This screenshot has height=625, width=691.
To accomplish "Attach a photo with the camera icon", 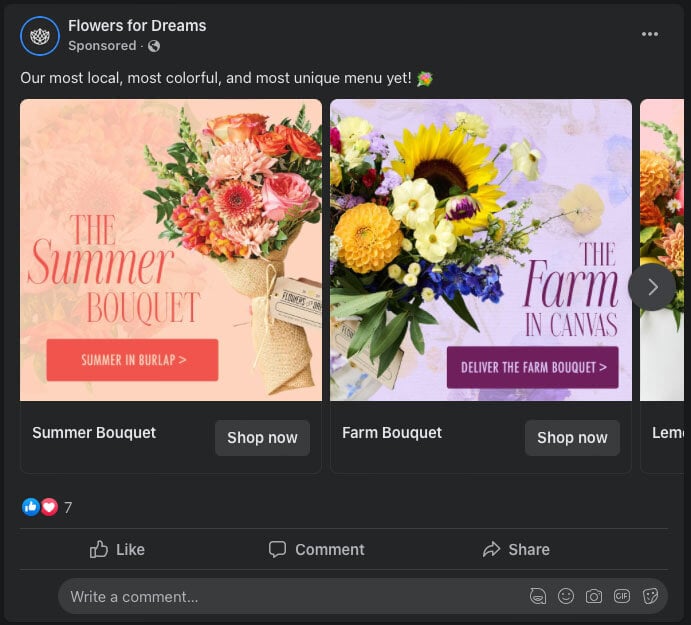I will point(594,597).
